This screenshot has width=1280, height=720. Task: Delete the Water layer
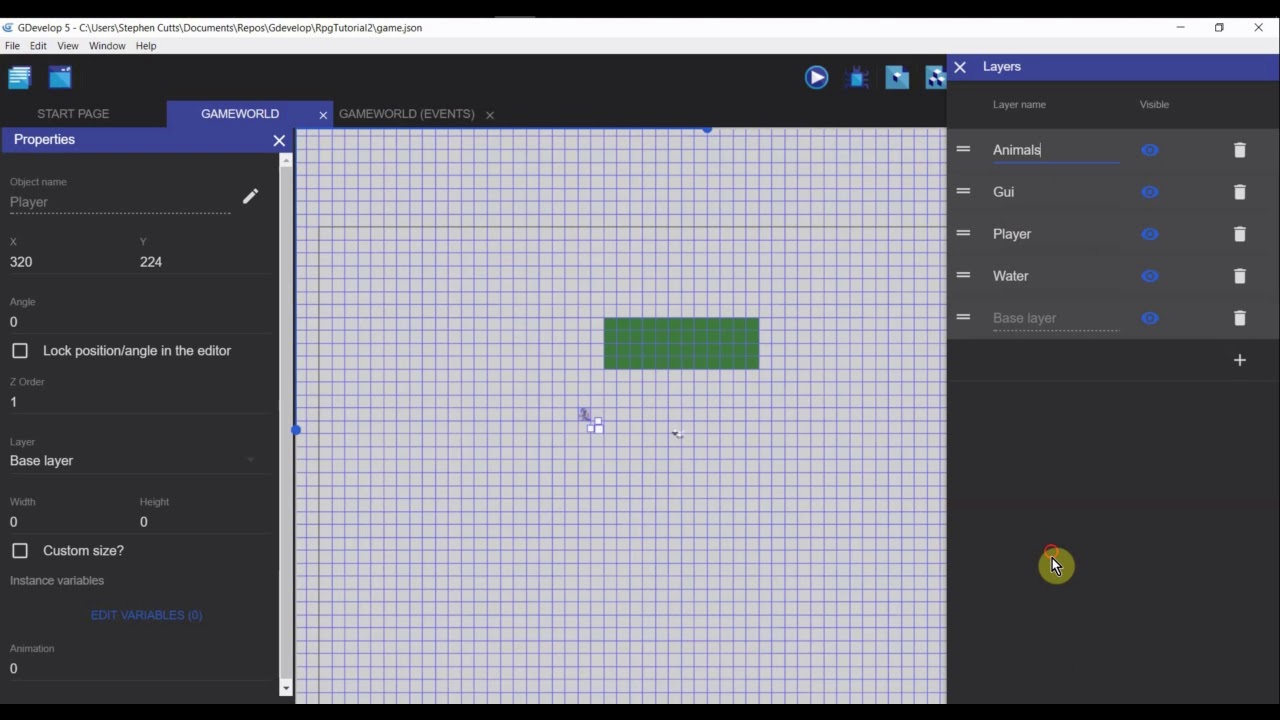(1240, 276)
